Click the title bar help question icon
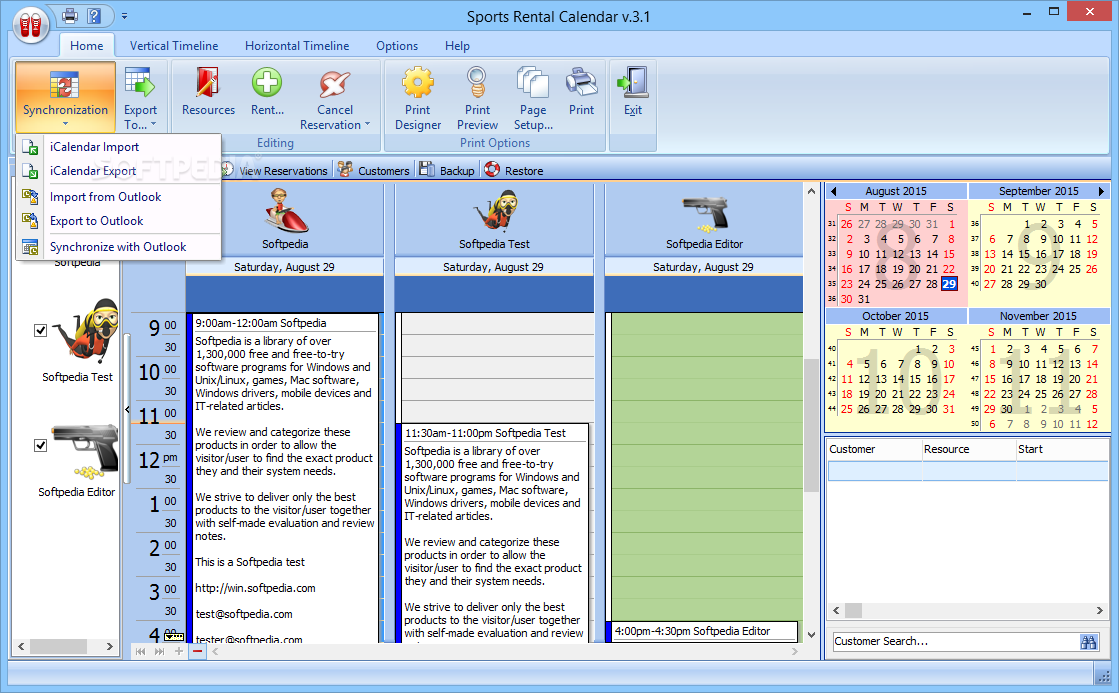Viewport: 1119px width, 693px height. (93, 15)
